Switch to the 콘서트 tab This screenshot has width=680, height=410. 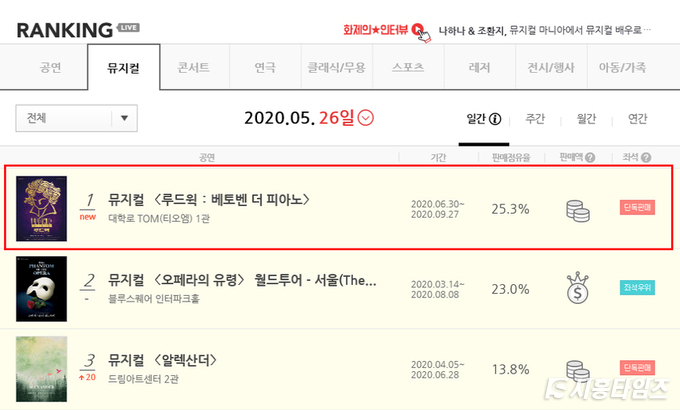click(x=193, y=67)
